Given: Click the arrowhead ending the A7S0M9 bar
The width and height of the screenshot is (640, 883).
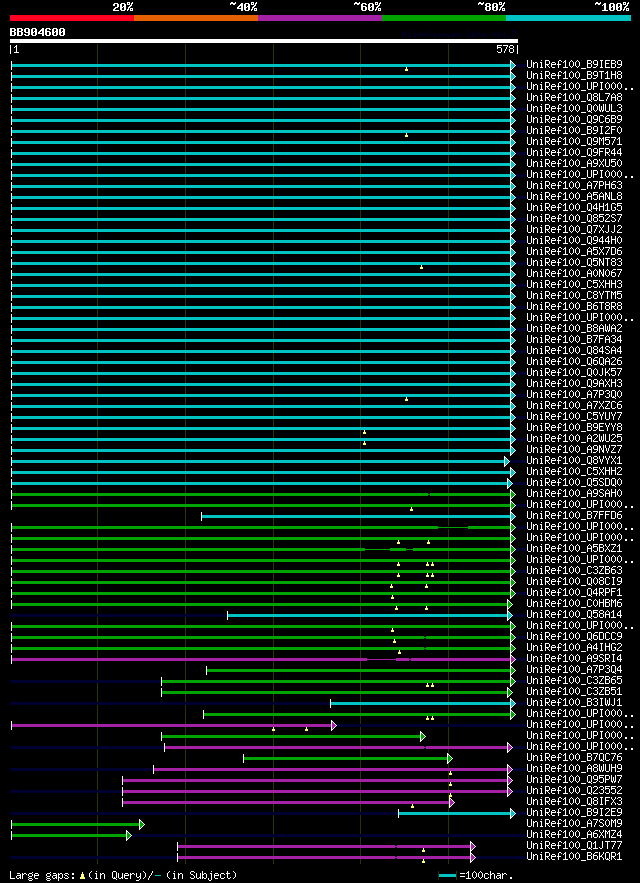Looking at the screenshot, I should [142, 824].
